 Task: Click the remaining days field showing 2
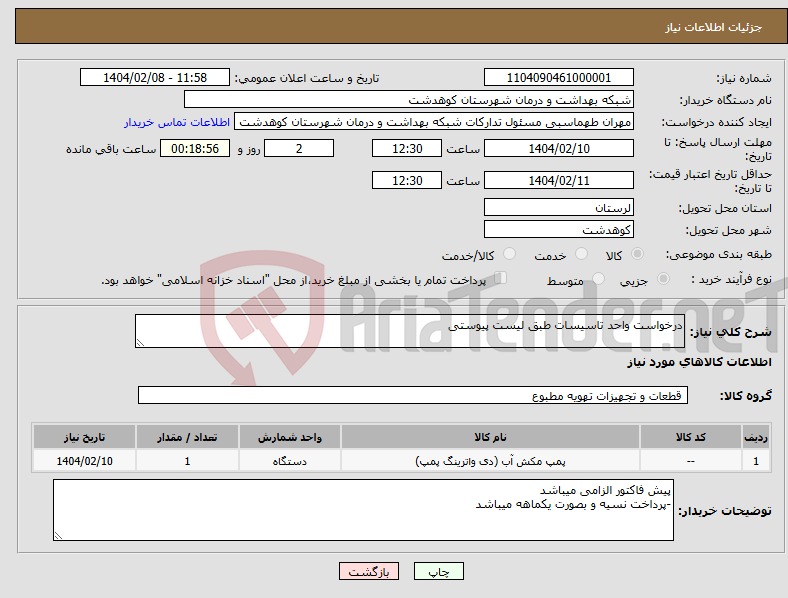coord(299,148)
